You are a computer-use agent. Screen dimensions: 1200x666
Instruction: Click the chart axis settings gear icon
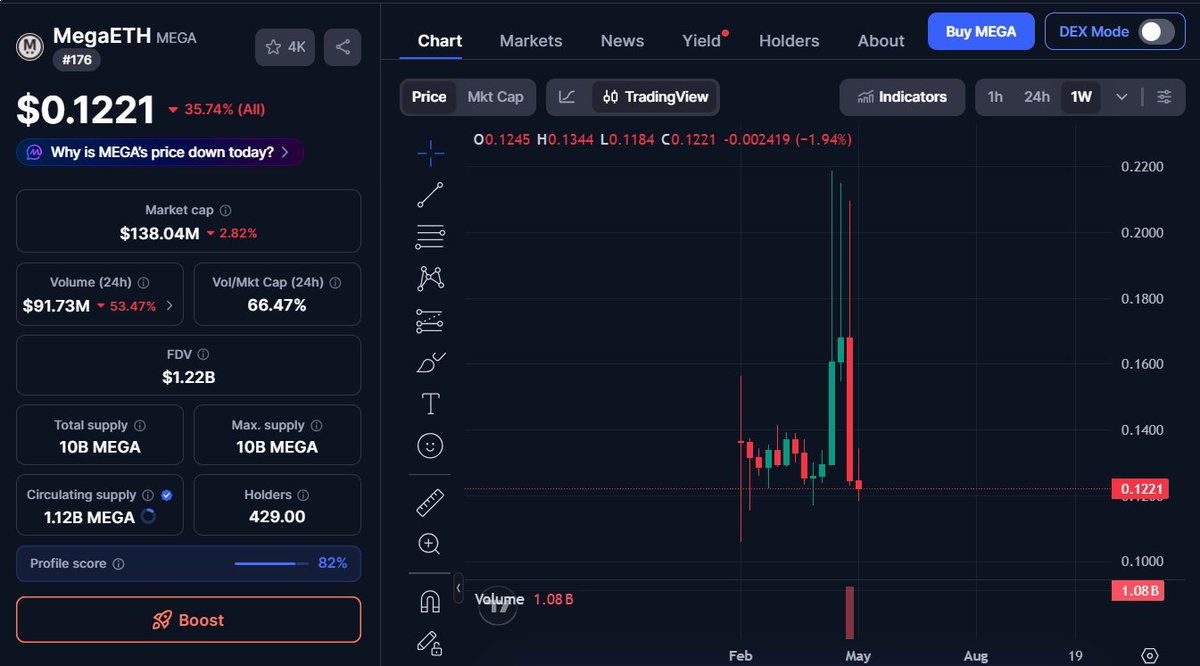coord(1150,656)
